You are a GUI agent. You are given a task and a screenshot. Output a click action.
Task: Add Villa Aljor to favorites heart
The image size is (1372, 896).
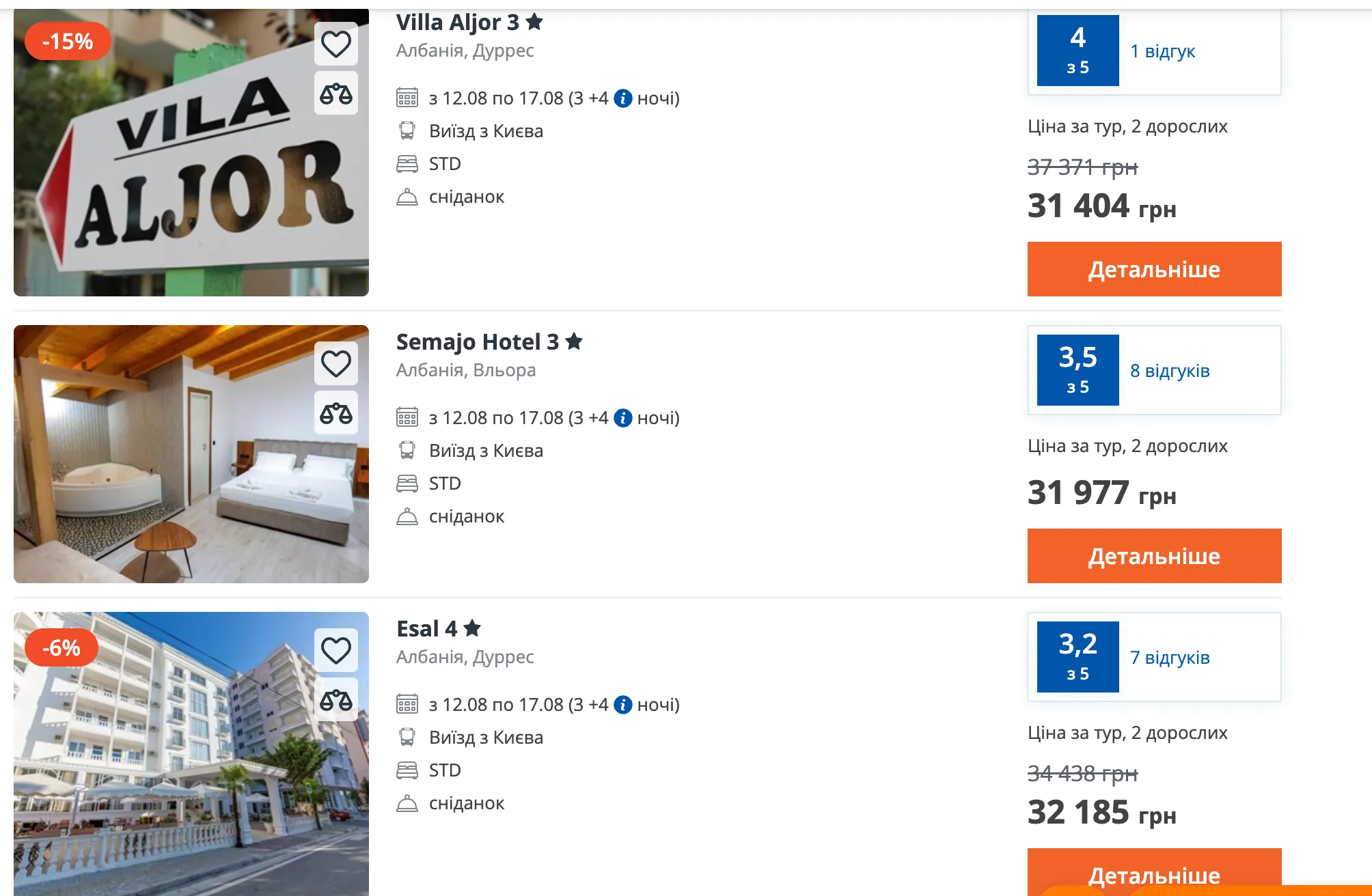(336, 44)
